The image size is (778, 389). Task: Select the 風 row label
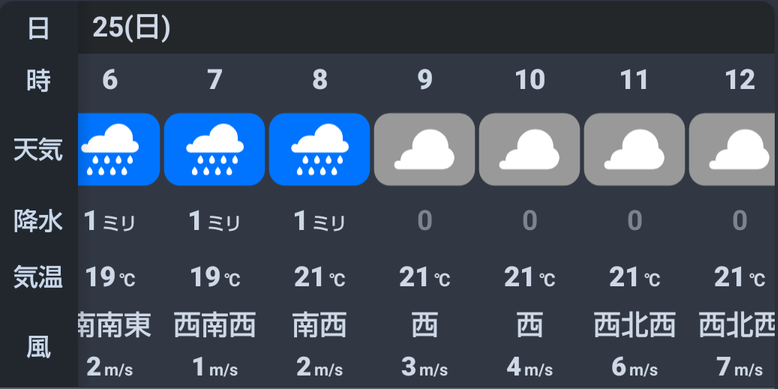click(38, 347)
